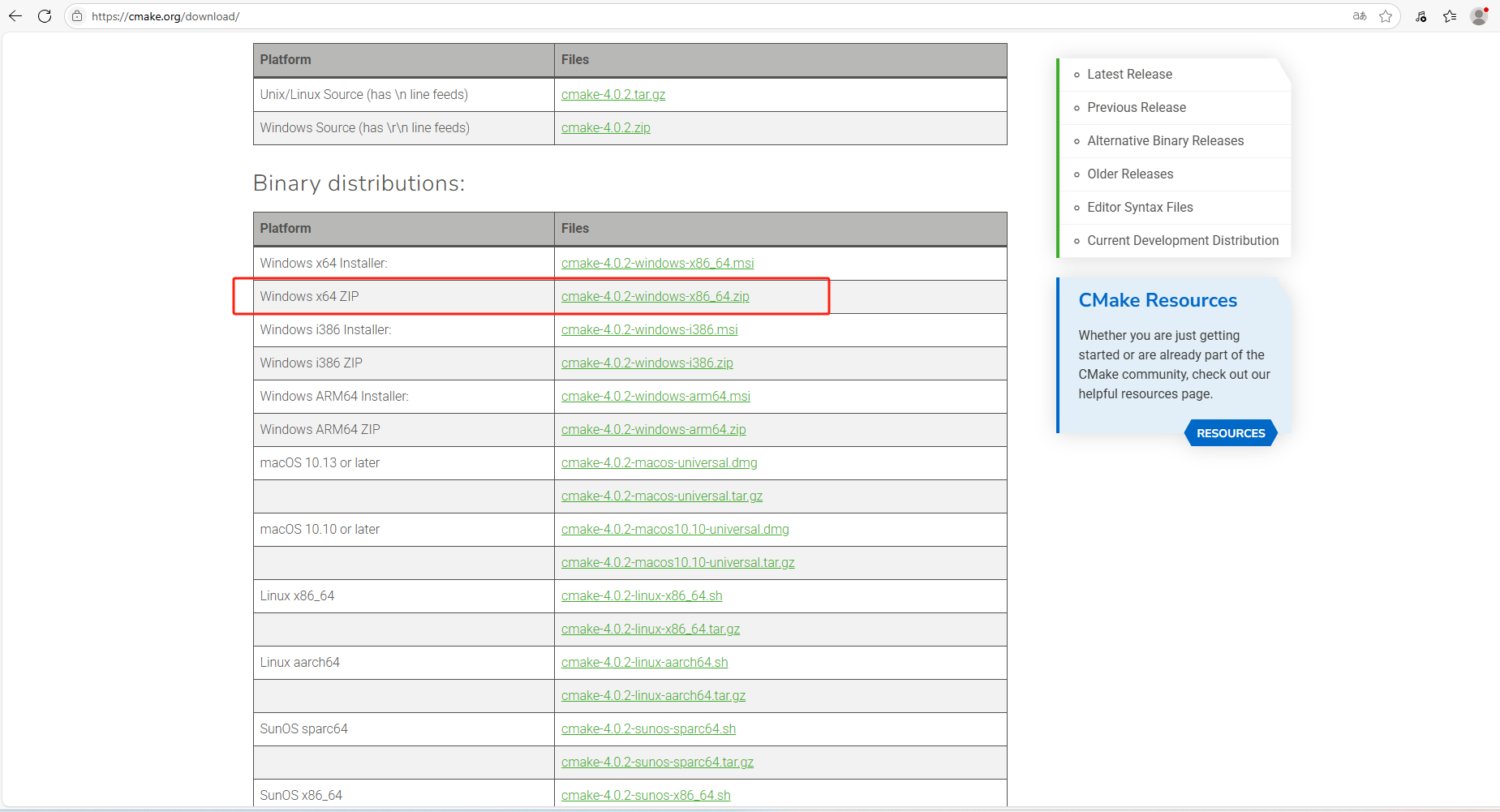This screenshot has height=812, width=1500.
Task: Download cmake-4.0.2-windows-arm64.msi
Action: pos(655,396)
